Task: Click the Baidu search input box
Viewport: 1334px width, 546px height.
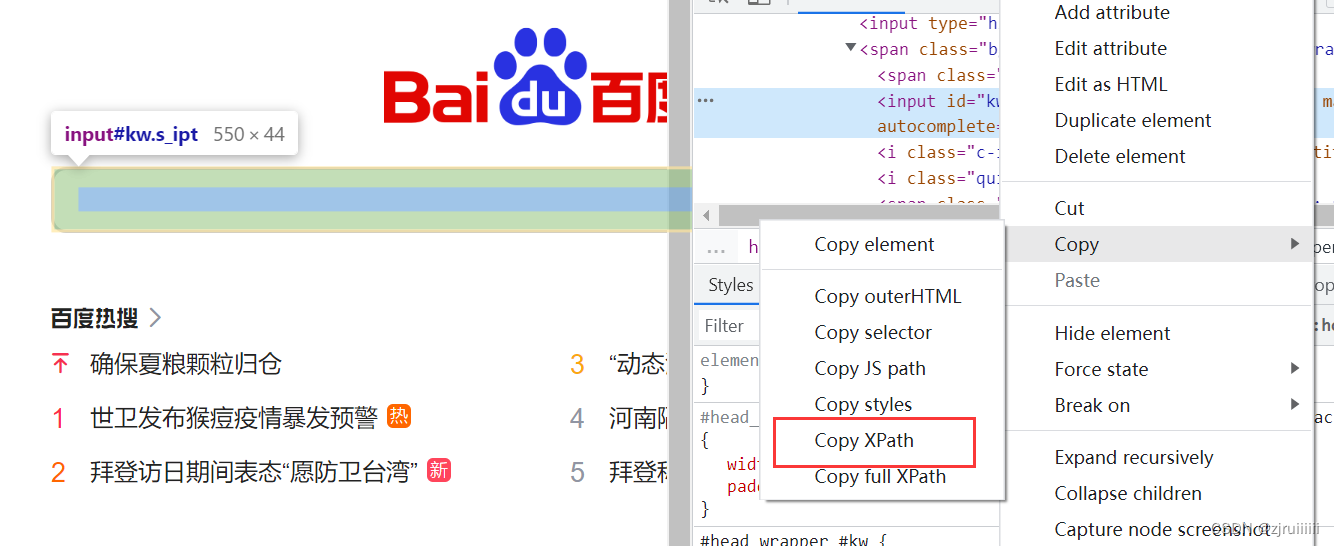Action: pyautogui.click(x=371, y=200)
